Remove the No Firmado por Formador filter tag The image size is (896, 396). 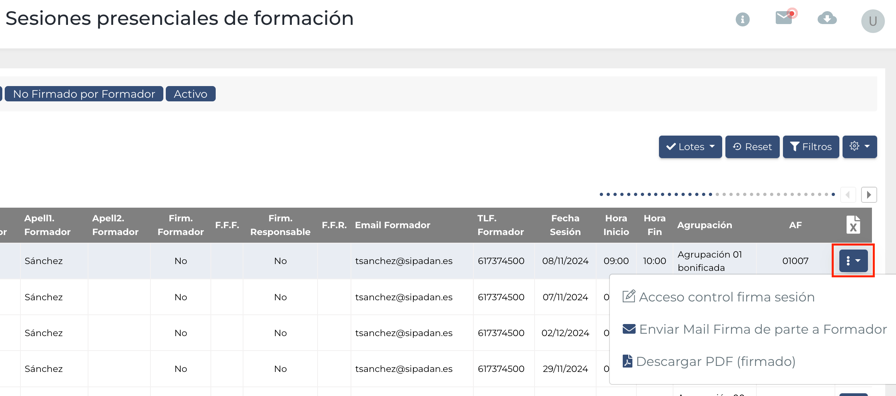[84, 94]
